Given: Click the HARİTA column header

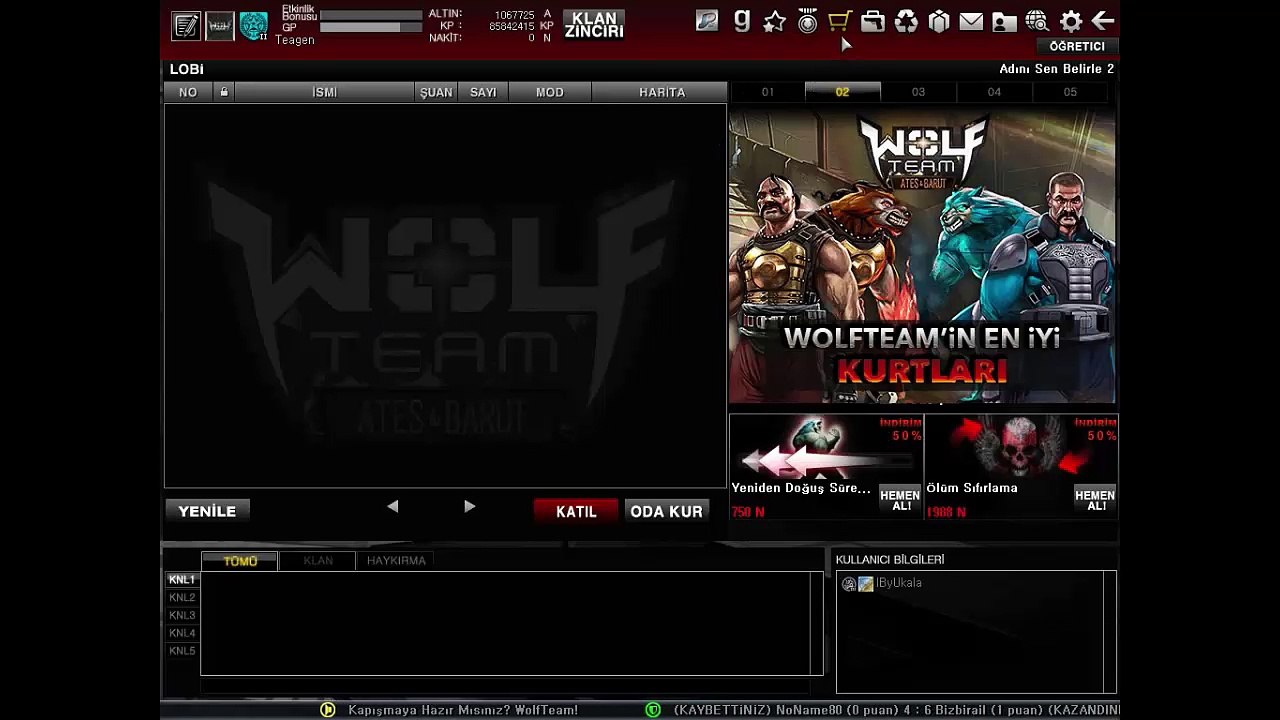Looking at the screenshot, I should pos(662,92).
